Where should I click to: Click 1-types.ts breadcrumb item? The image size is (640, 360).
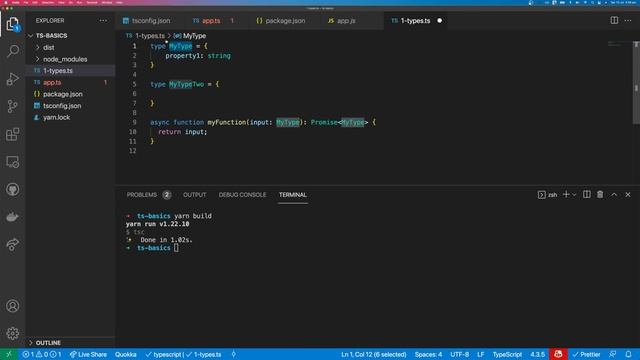click(145, 36)
